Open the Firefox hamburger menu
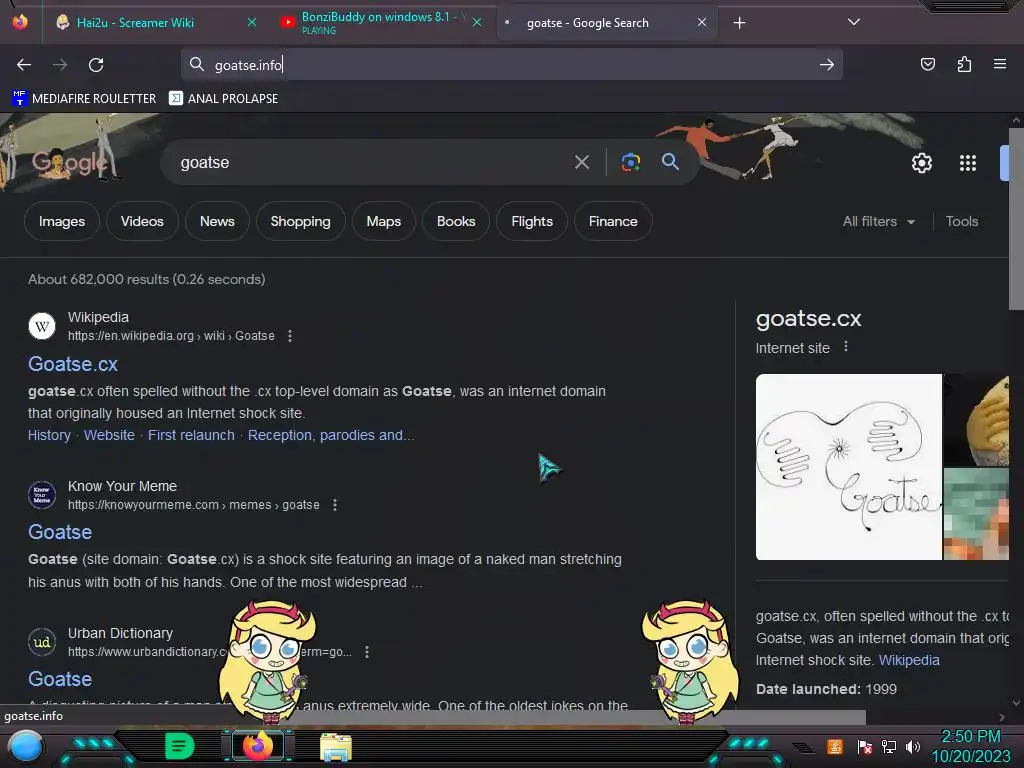Viewport: 1024px width, 768px height. 1000,64
